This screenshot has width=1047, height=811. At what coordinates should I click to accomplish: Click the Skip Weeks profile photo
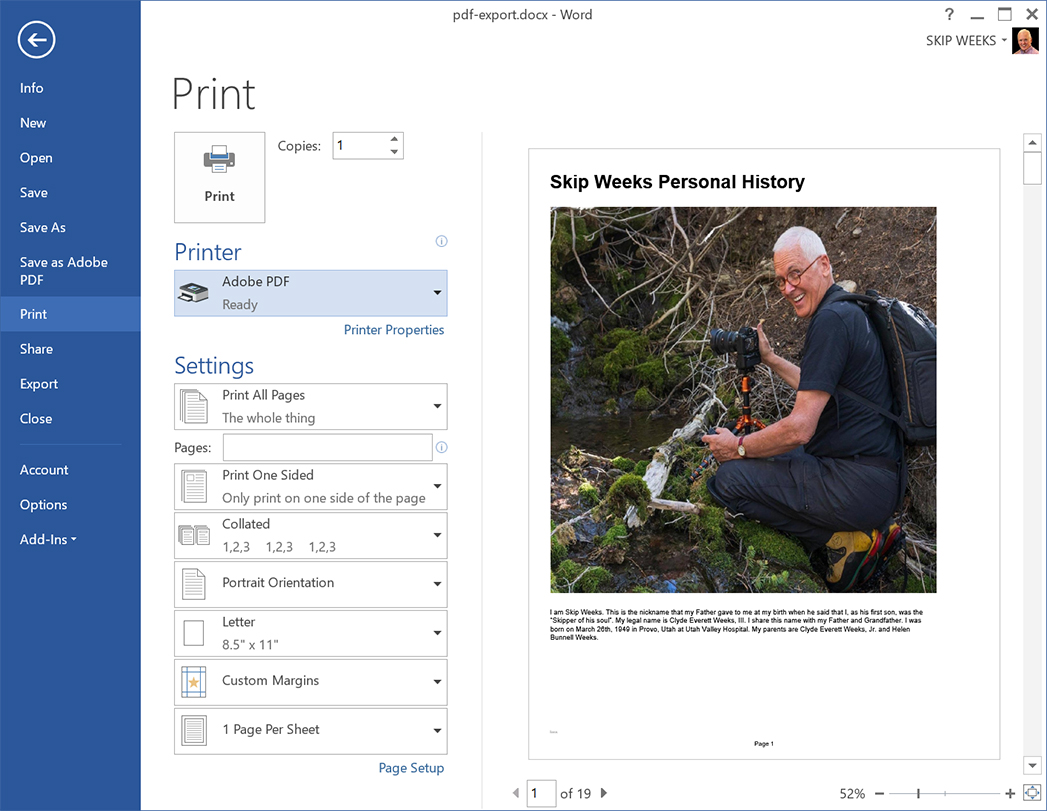(1025, 41)
